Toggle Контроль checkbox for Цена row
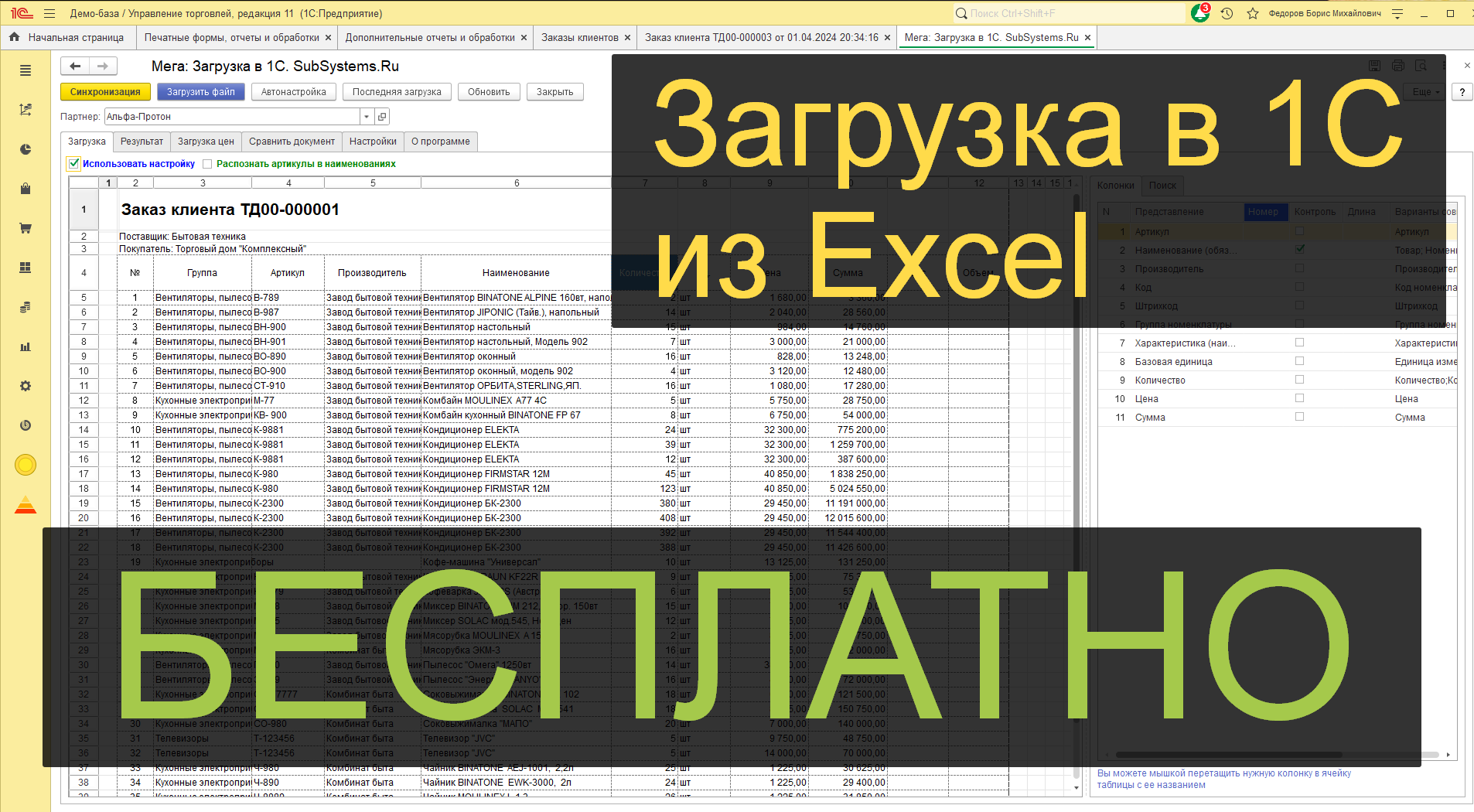 pyautogui.click(x=1299, y=398)
